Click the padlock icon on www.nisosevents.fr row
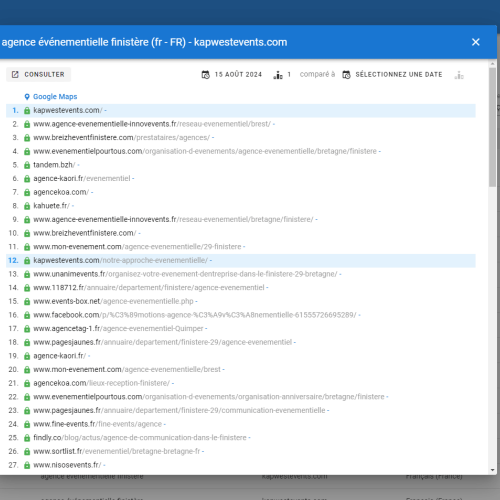 point(27,466)
